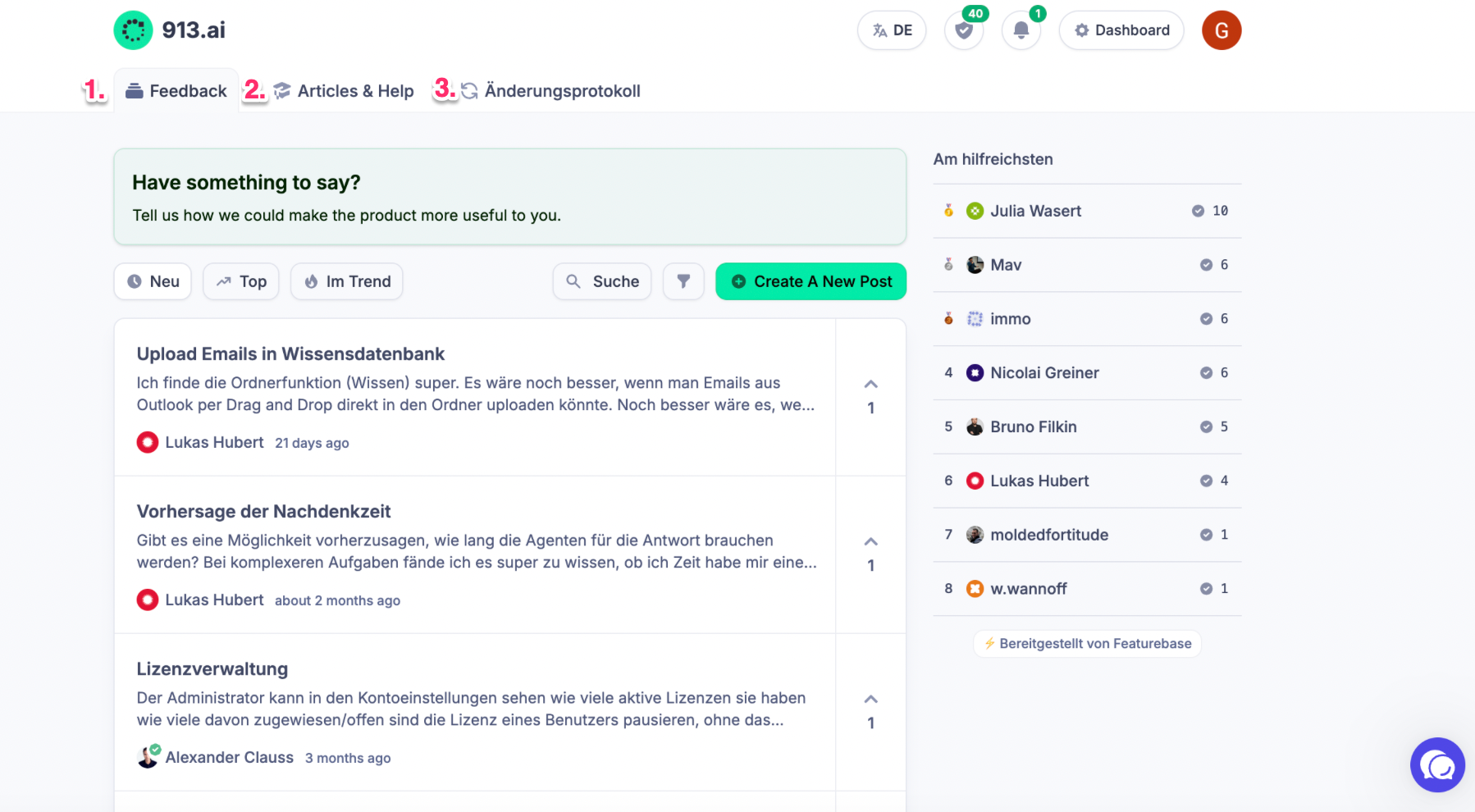Follow the Bereitgestellt von Featurebase link
1475x812 pixels.
(1087, 644)
